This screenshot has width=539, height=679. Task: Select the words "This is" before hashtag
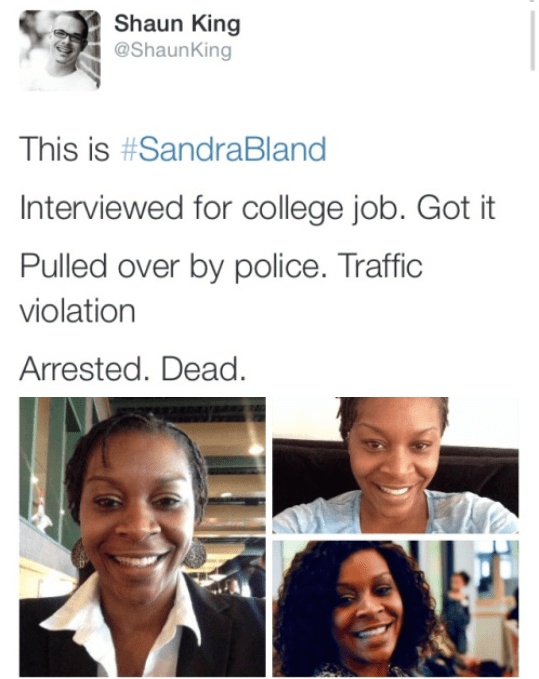pyautogui.click(x=64, y=149)
